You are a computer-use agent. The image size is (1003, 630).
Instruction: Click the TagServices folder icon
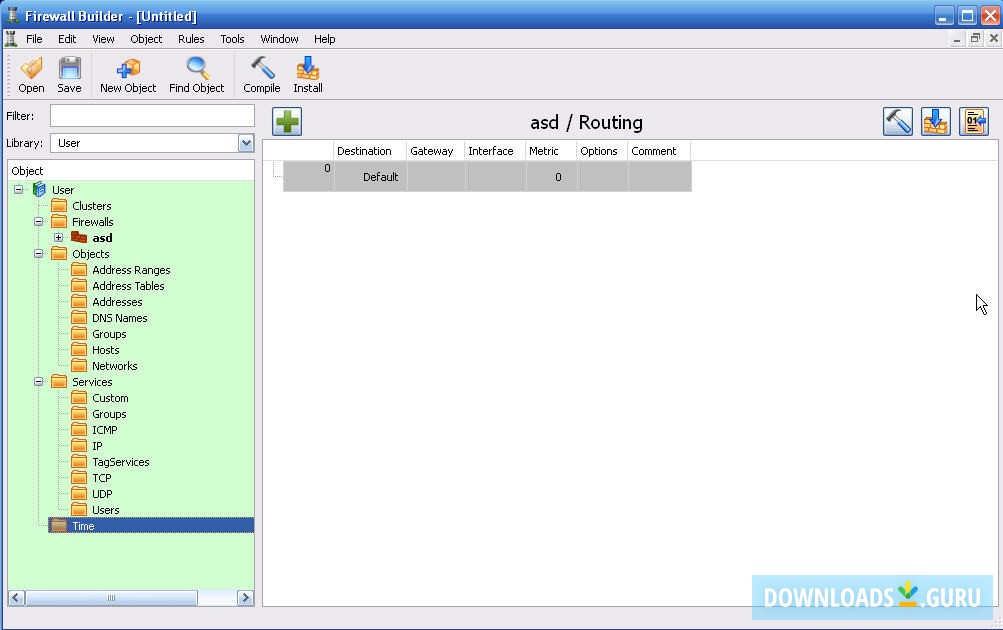pos(79,461)
